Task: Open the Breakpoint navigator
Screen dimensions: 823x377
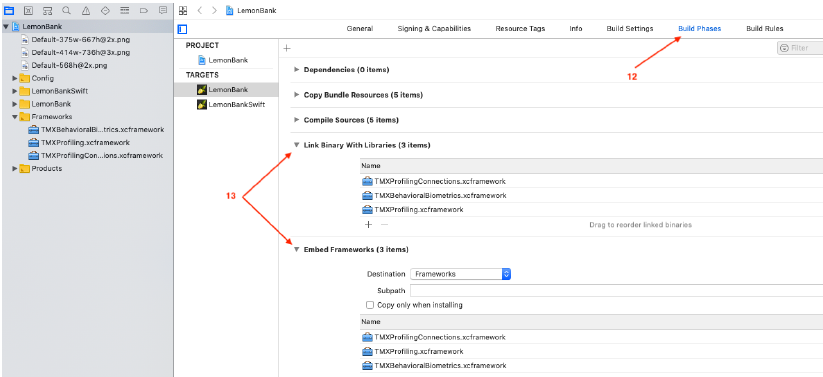Action: pyautogui.click(x=144, y=10)
